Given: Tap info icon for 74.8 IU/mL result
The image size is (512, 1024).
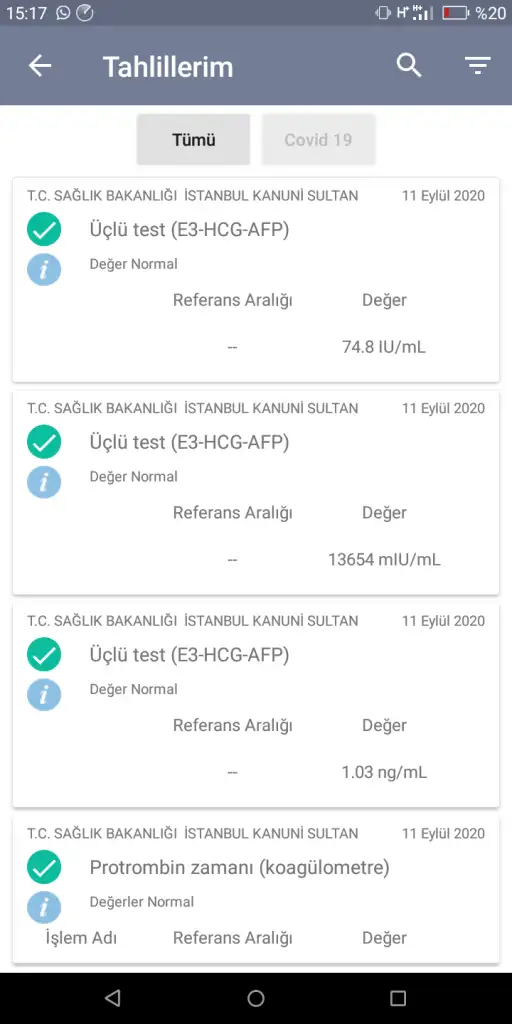Looking at the screenshot, I should pos(44,270).
